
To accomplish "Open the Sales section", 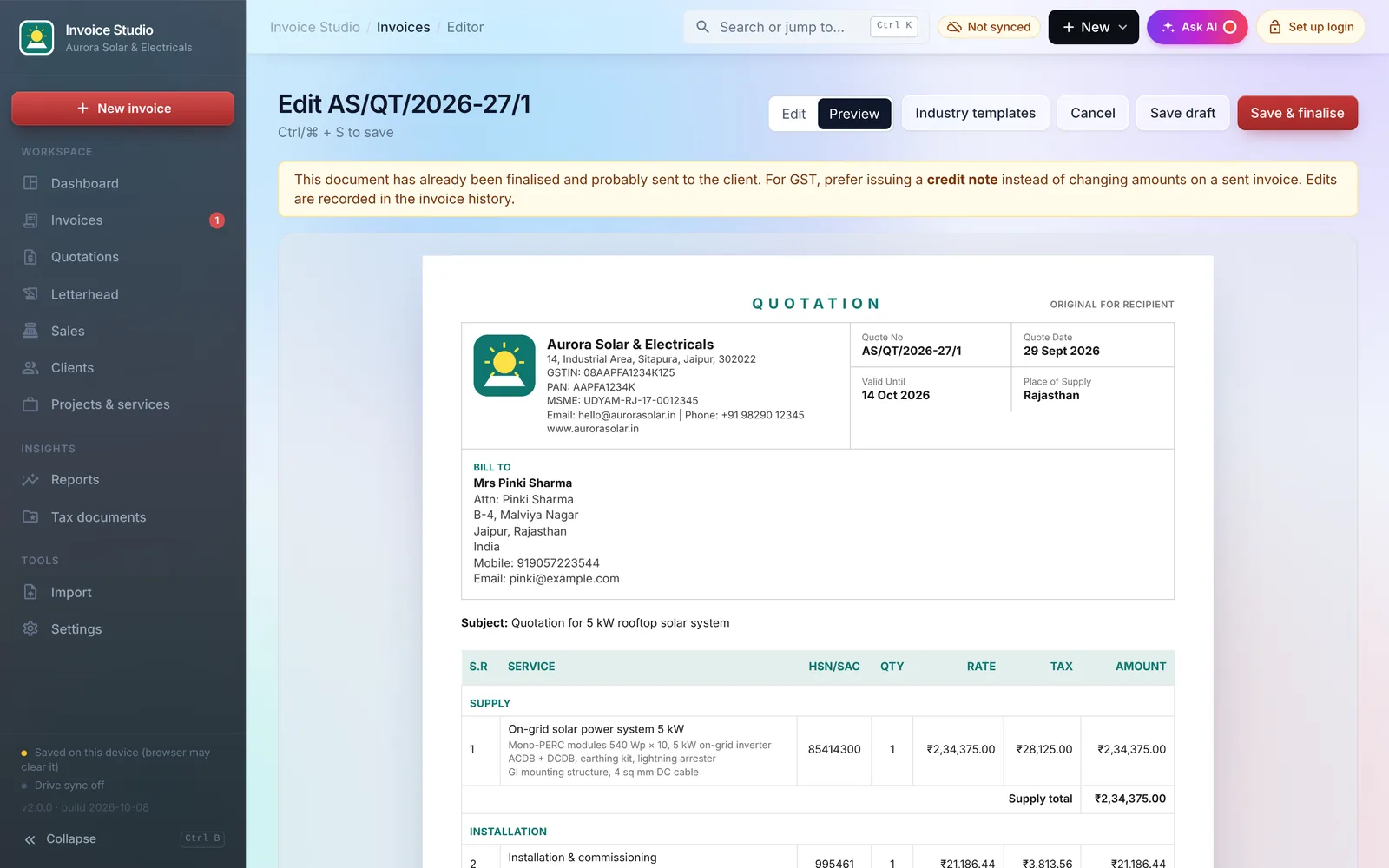I will click(122, 331).
